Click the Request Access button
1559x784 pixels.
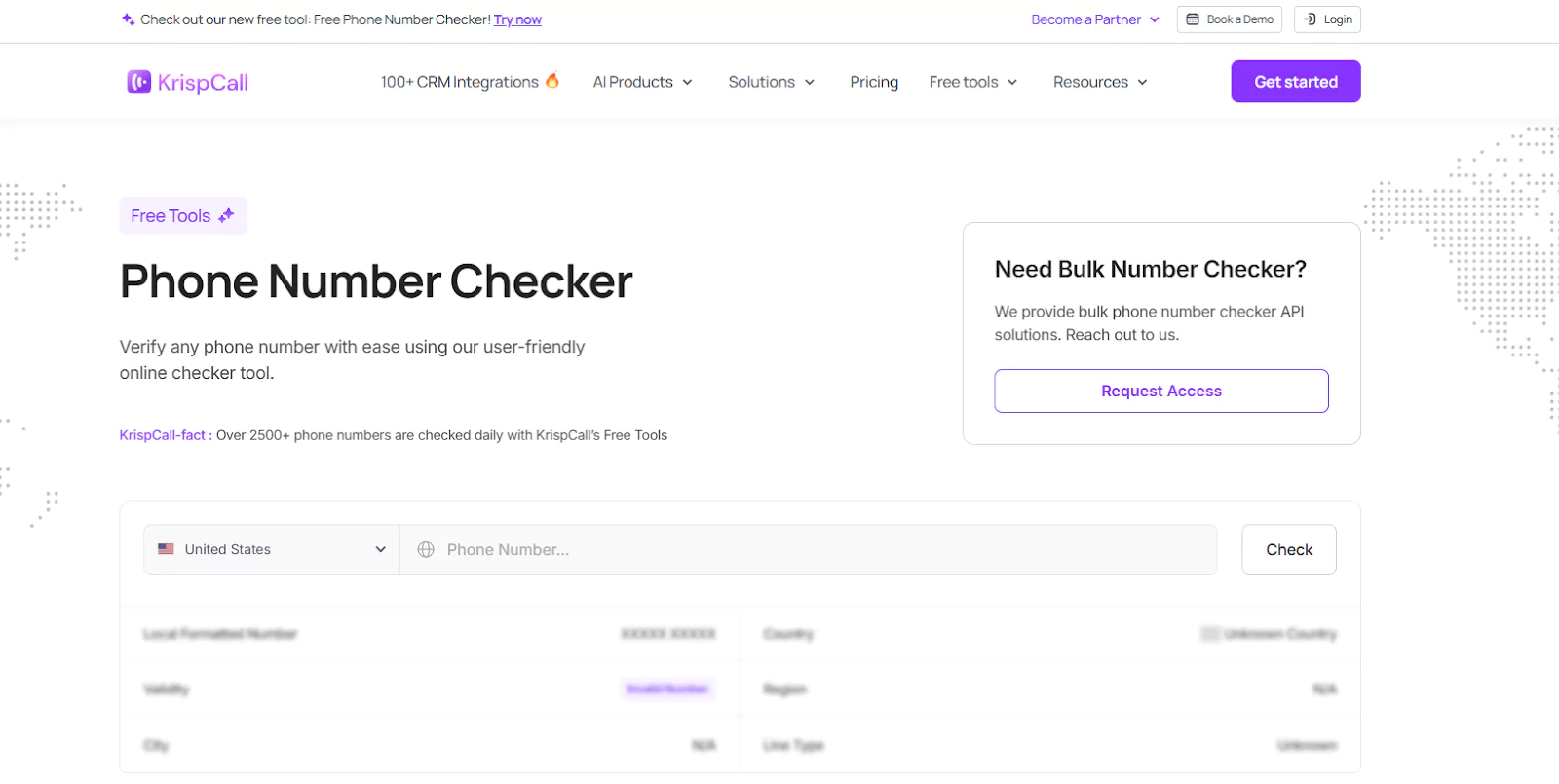tap(1160, 391)
